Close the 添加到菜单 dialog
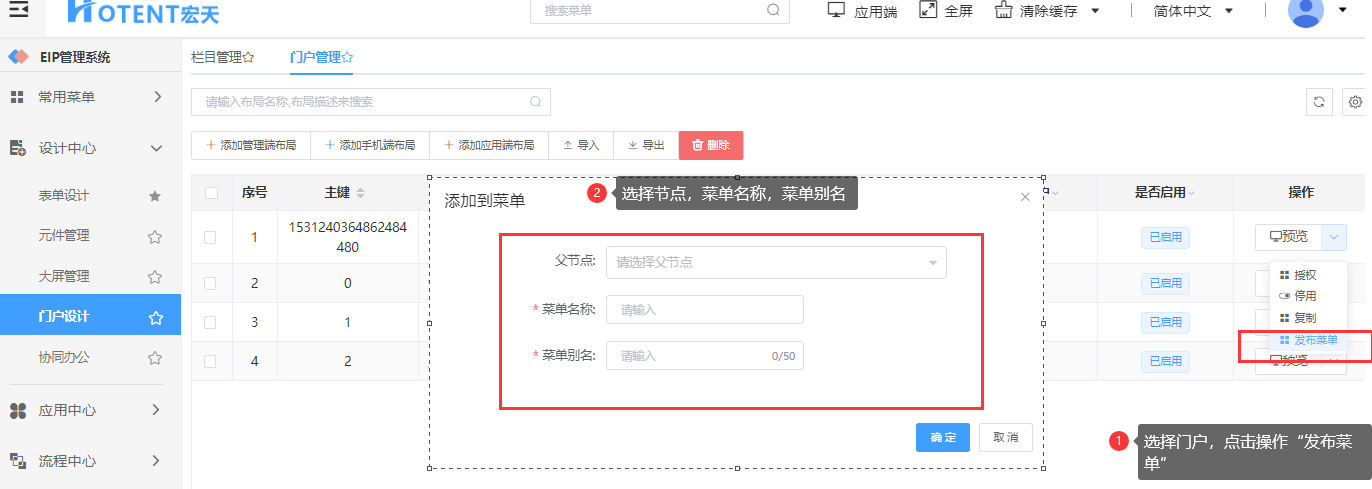The height and width of the screenshot is (489, 1372). 1025,197
